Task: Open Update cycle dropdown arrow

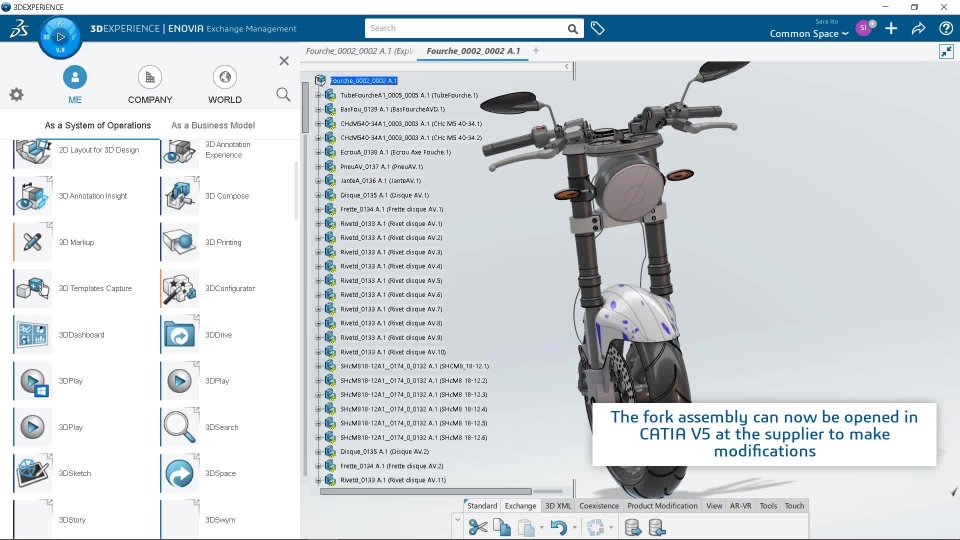Action: point(610,528)
